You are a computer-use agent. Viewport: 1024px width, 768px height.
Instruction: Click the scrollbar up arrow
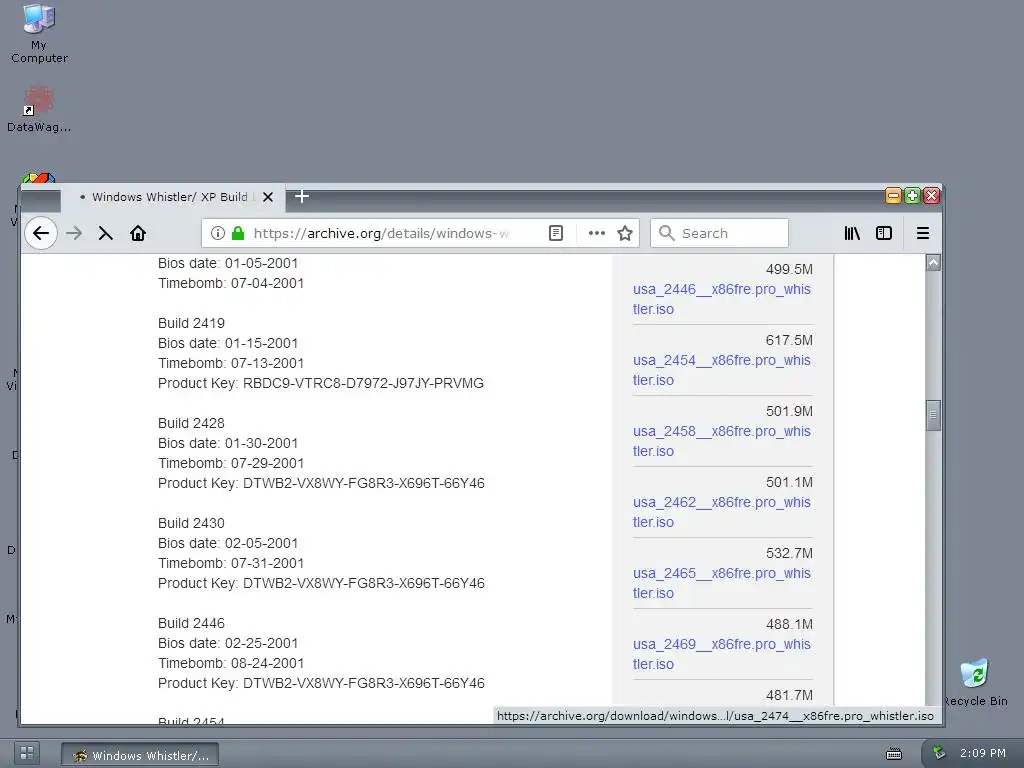(934, 263)
